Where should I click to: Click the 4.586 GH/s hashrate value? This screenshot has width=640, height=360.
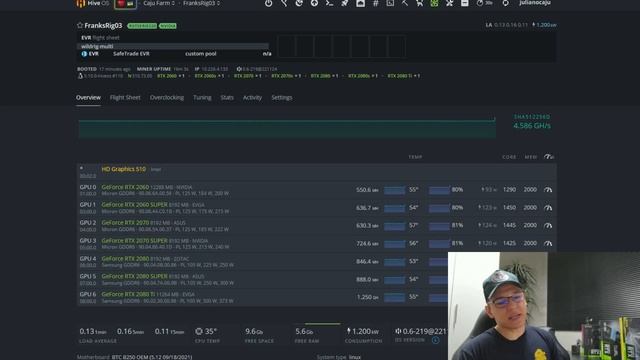click(532, 126)
